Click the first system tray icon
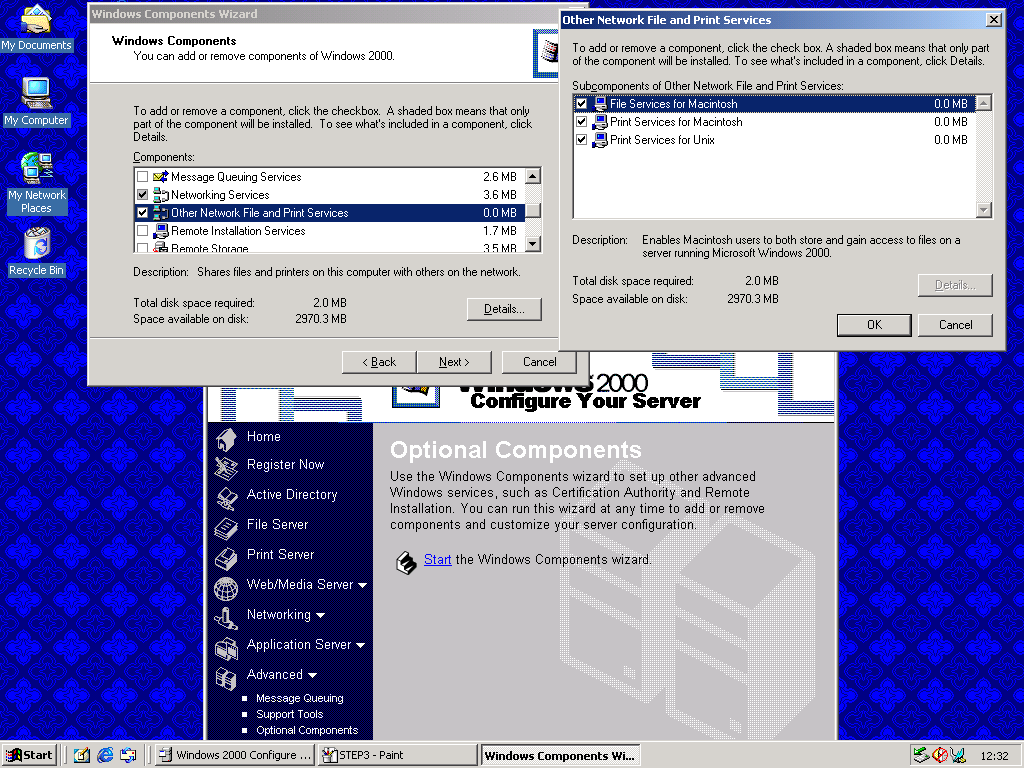The height and width of the screenshot is (768, 1024). click(x=921, y=755)
